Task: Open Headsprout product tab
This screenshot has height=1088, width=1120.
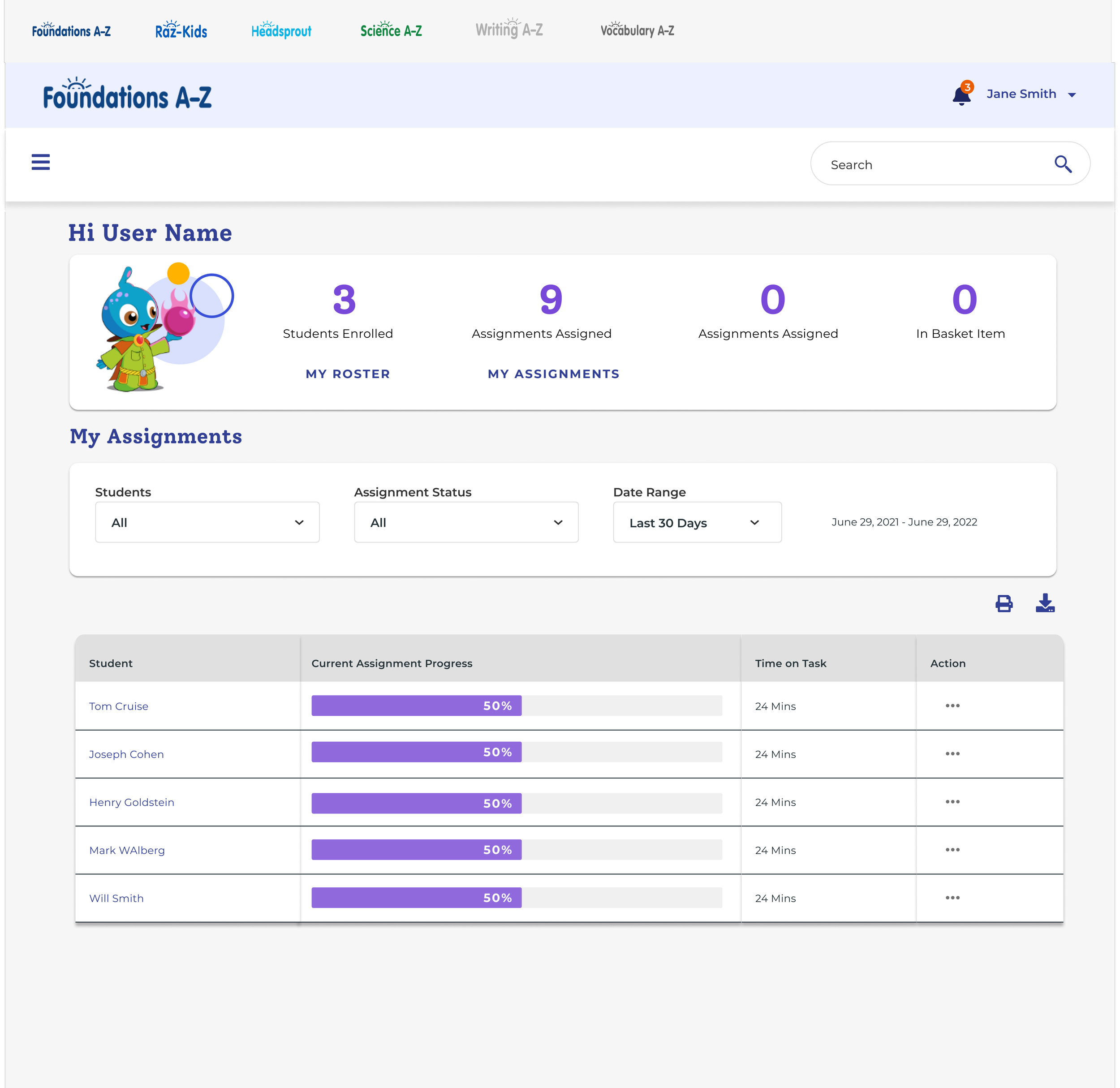Action: click(281, 31)
